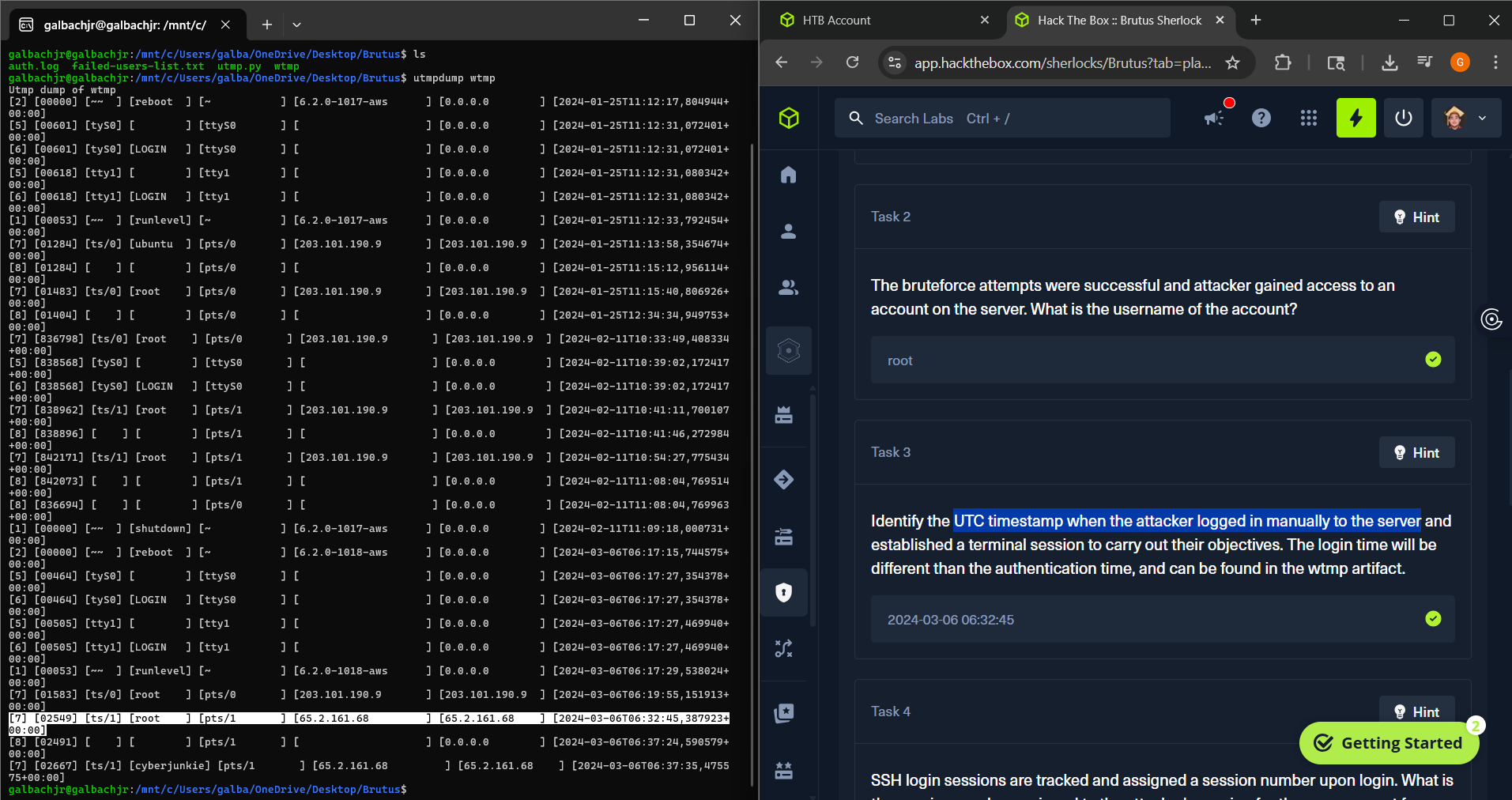
Task: Click 'failed-users-list.txt' in ls output
Action: [138, 66]
